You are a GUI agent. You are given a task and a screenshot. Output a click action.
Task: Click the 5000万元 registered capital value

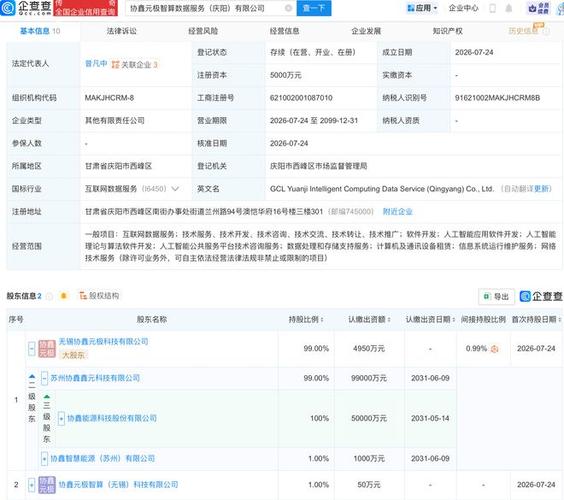pos(286,75)
